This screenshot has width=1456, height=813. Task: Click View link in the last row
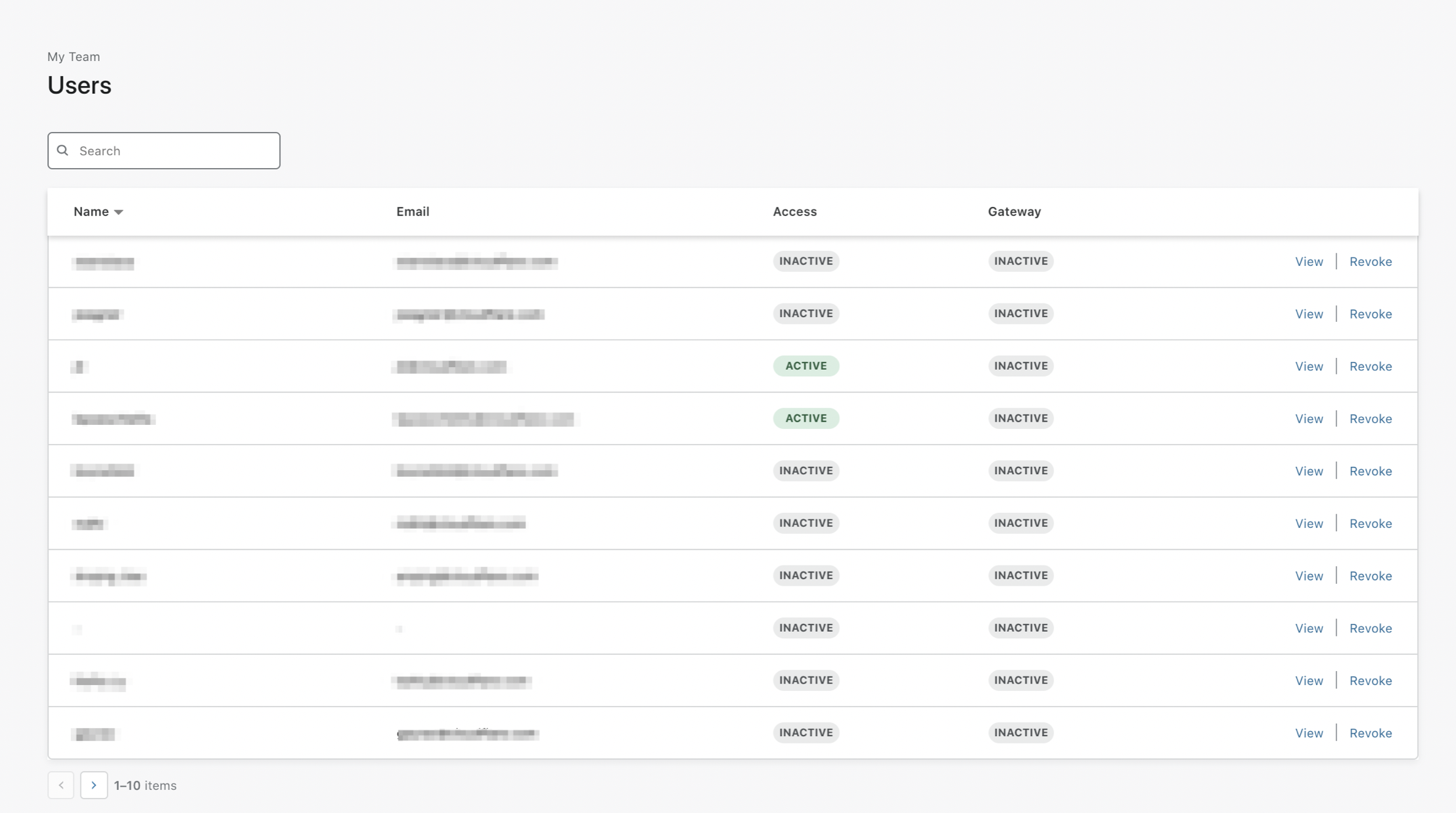tap(1308, 733)
